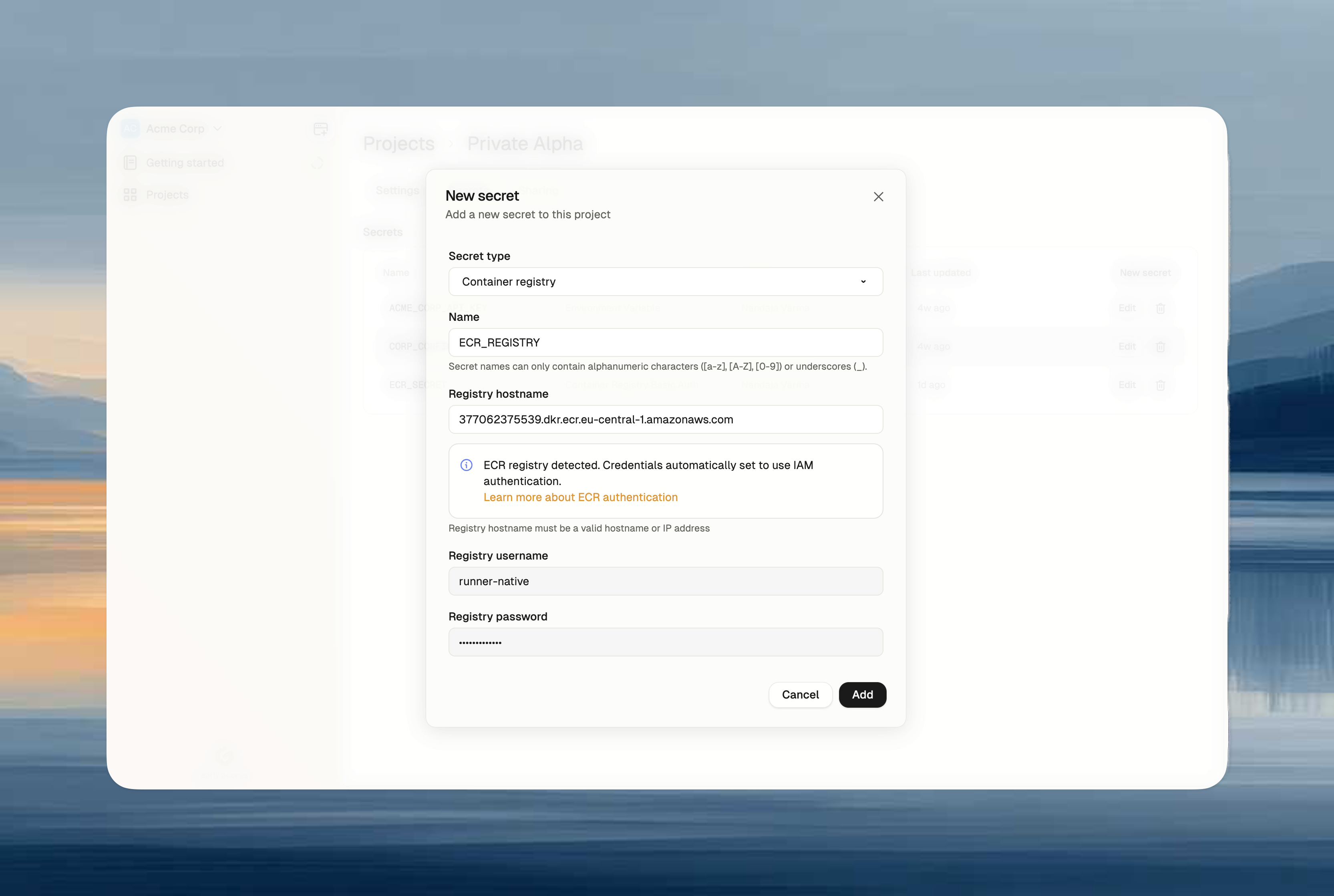
Task: Click the trash icon on the ECR_SECRET row
Action: 1160,385
